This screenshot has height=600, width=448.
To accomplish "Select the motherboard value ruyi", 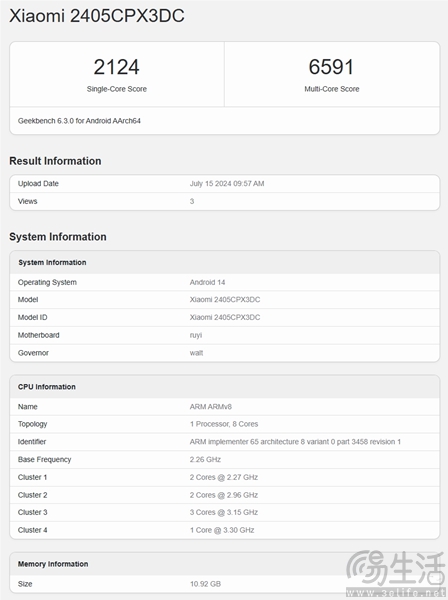I will [196, 335].
